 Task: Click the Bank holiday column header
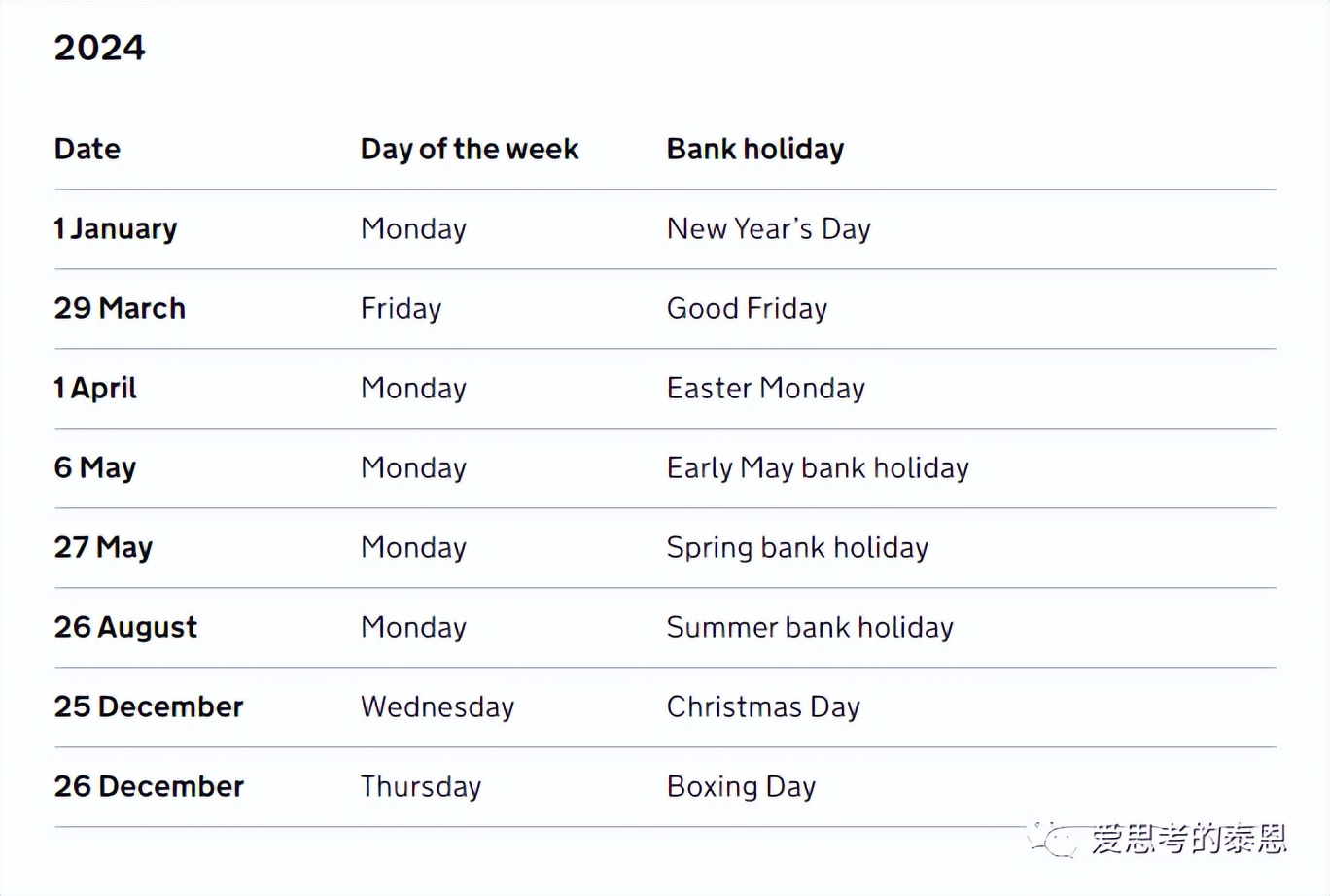(754, 149)
